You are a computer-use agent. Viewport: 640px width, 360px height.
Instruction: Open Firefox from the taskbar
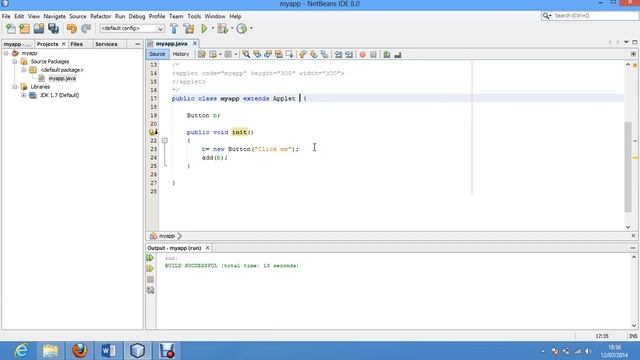pos(80,351)
